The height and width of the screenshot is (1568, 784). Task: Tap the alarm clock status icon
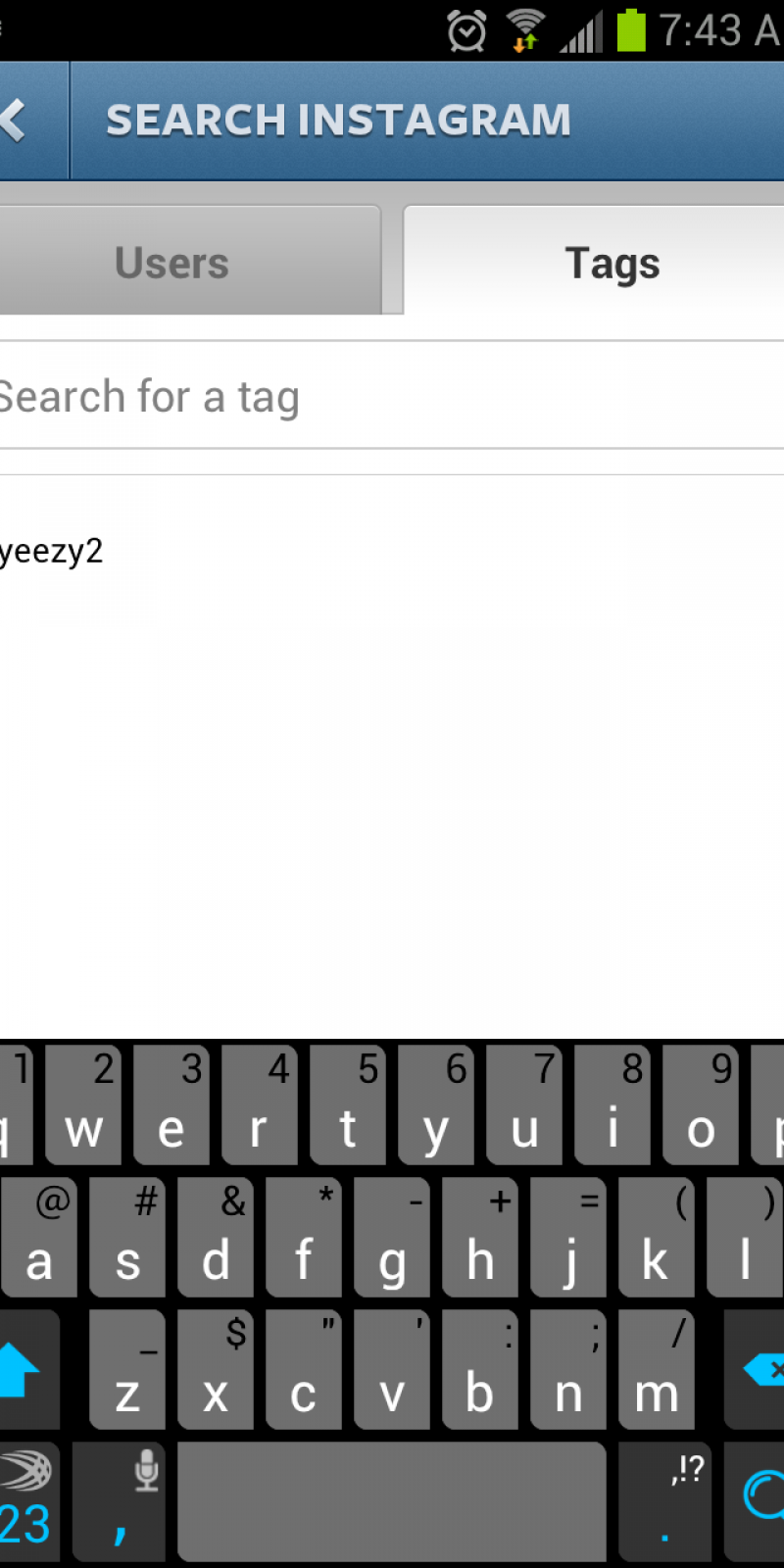[x=467, y=30]
